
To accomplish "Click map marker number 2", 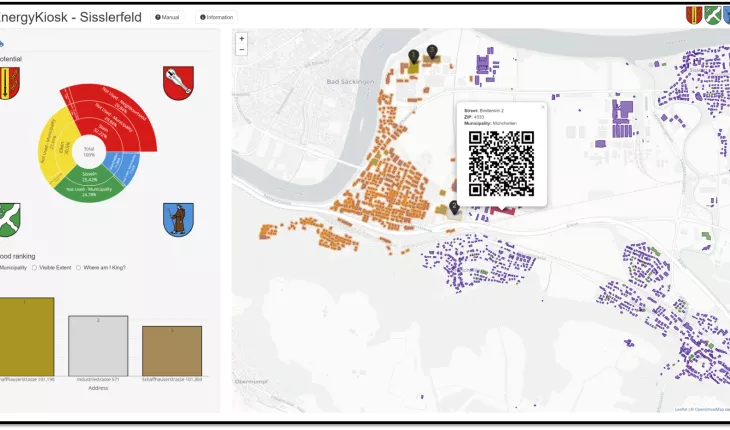I will [454, 208].
